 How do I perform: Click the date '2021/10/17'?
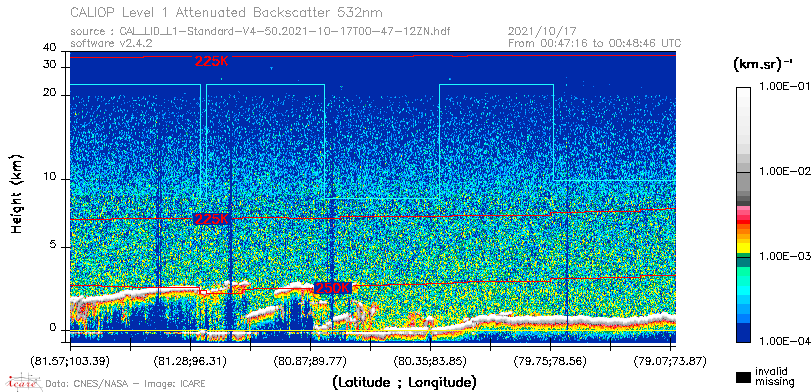pyautogui.click(x=542, y=32)
